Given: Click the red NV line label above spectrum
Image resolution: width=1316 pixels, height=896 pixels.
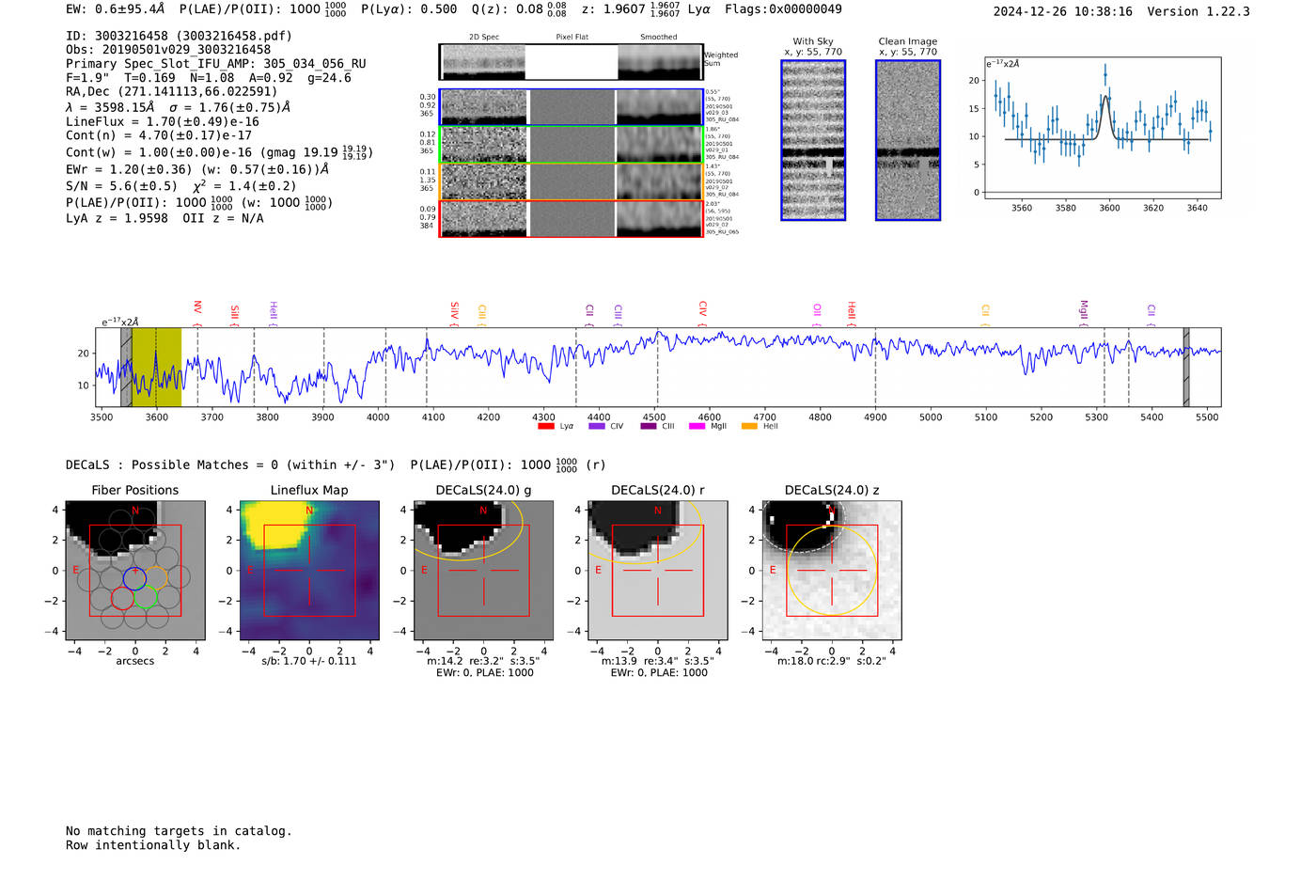Looking at the screenshot, I should point(197,308).
